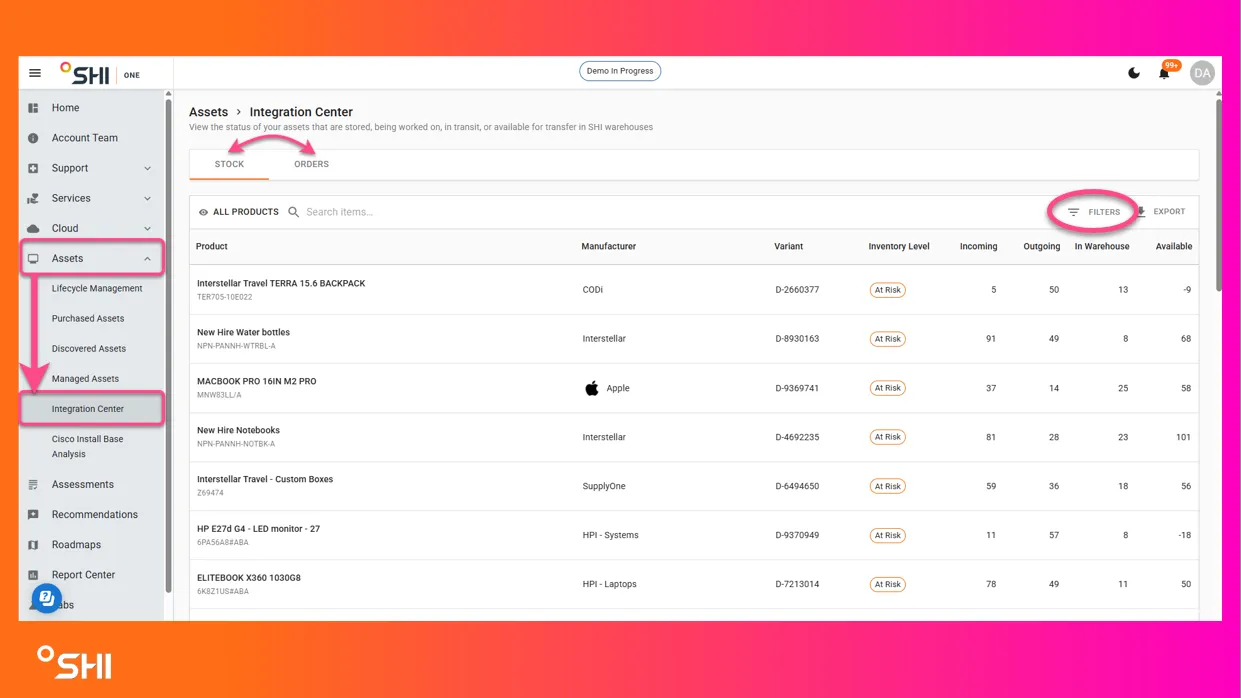Open notifications bell with 99+ badge

point(1165,72)
